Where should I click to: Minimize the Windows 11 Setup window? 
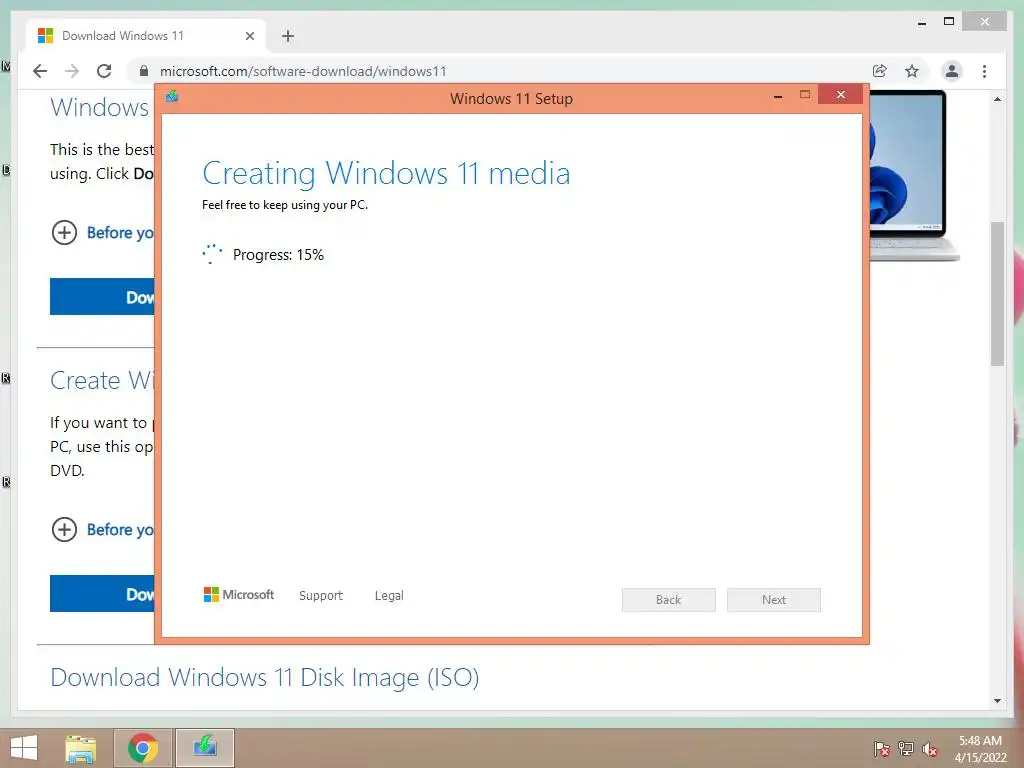[778, 96]
